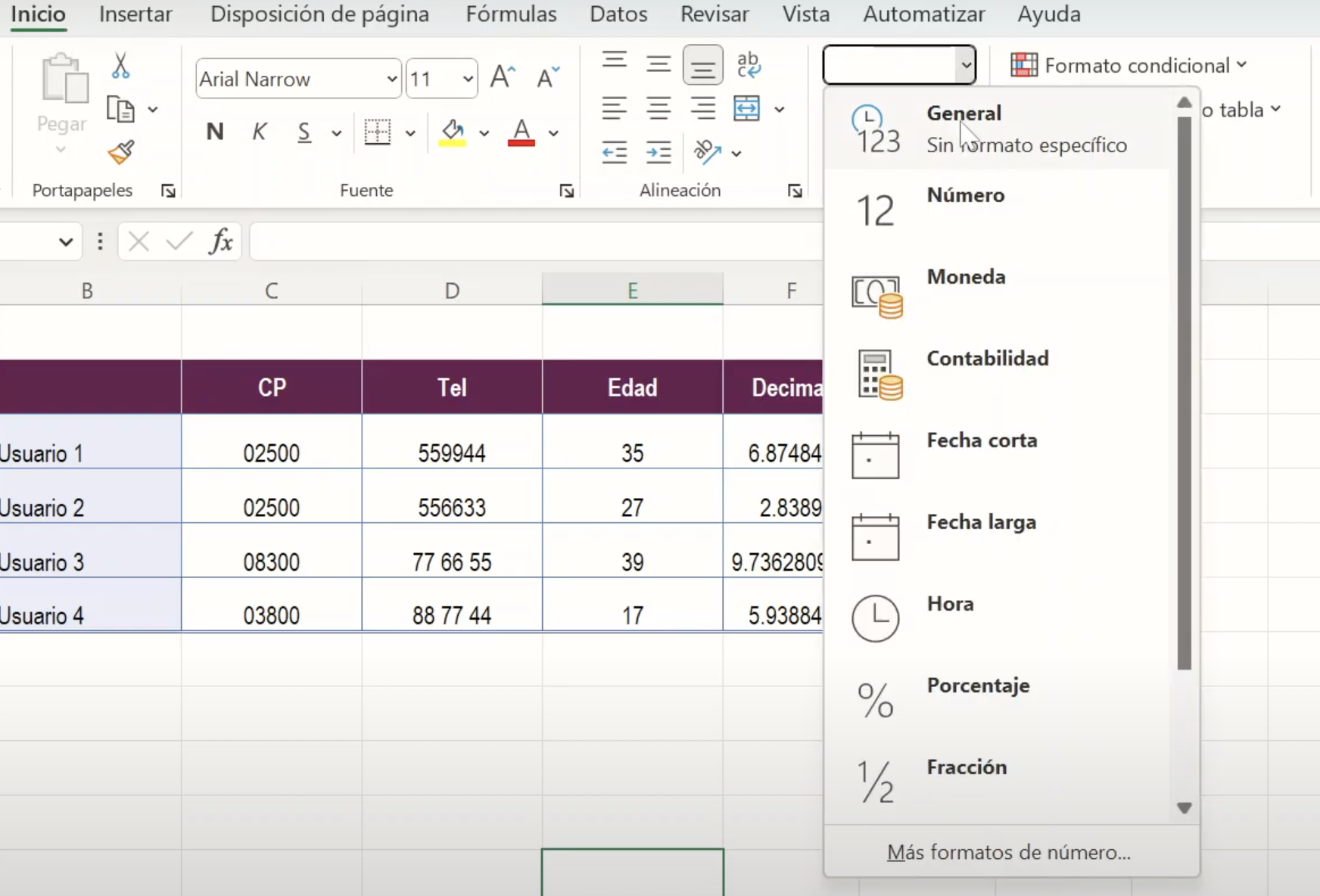Open the Portapapeles dialog launcher
Image resolution: width=1320 pixels, height=896 pixels.
(167, 191)
